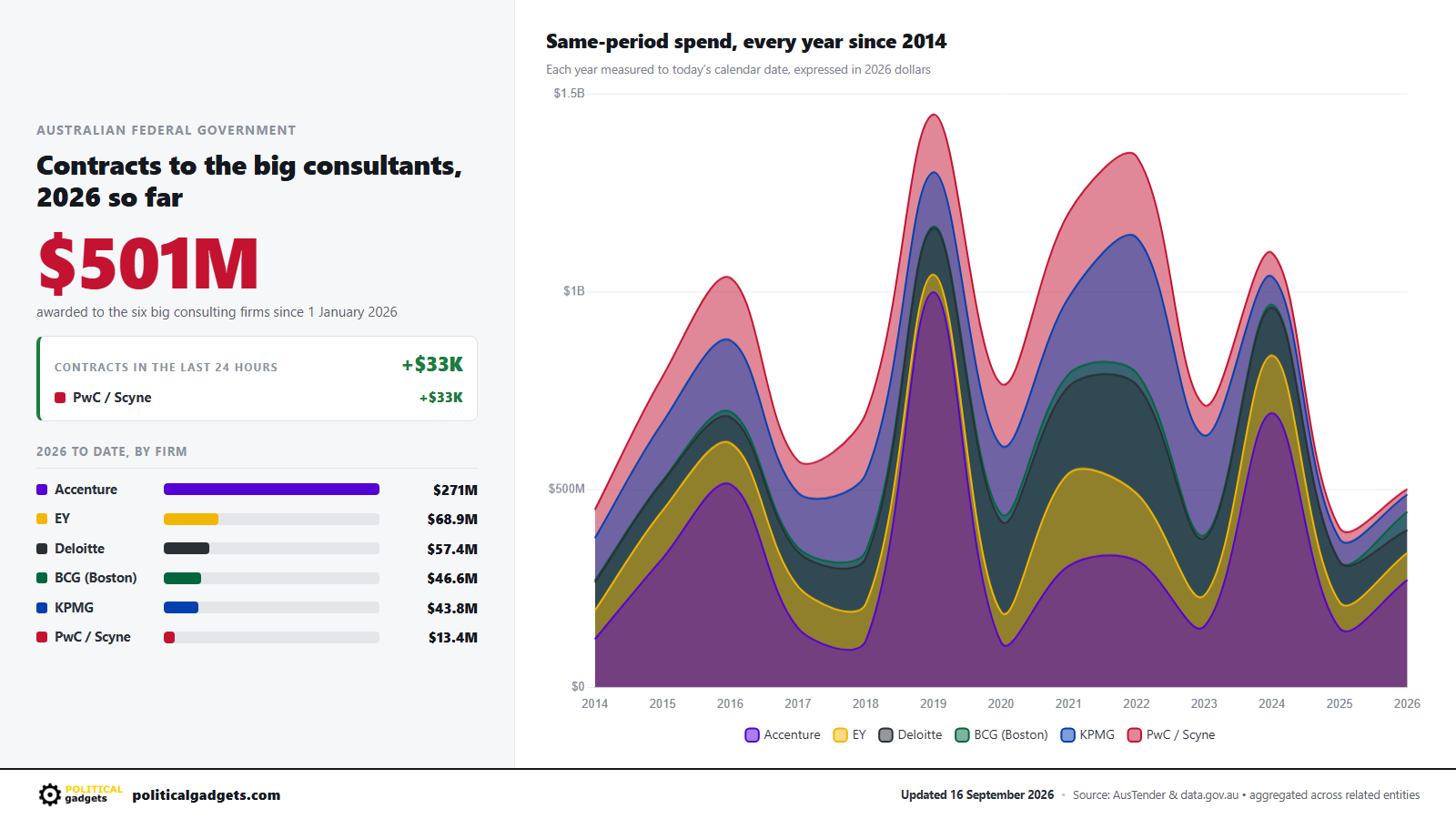The width and height of the screenshot is (1456, 819).
Task: Click the $1.5B y-axis label
Action: click(569, 94)
